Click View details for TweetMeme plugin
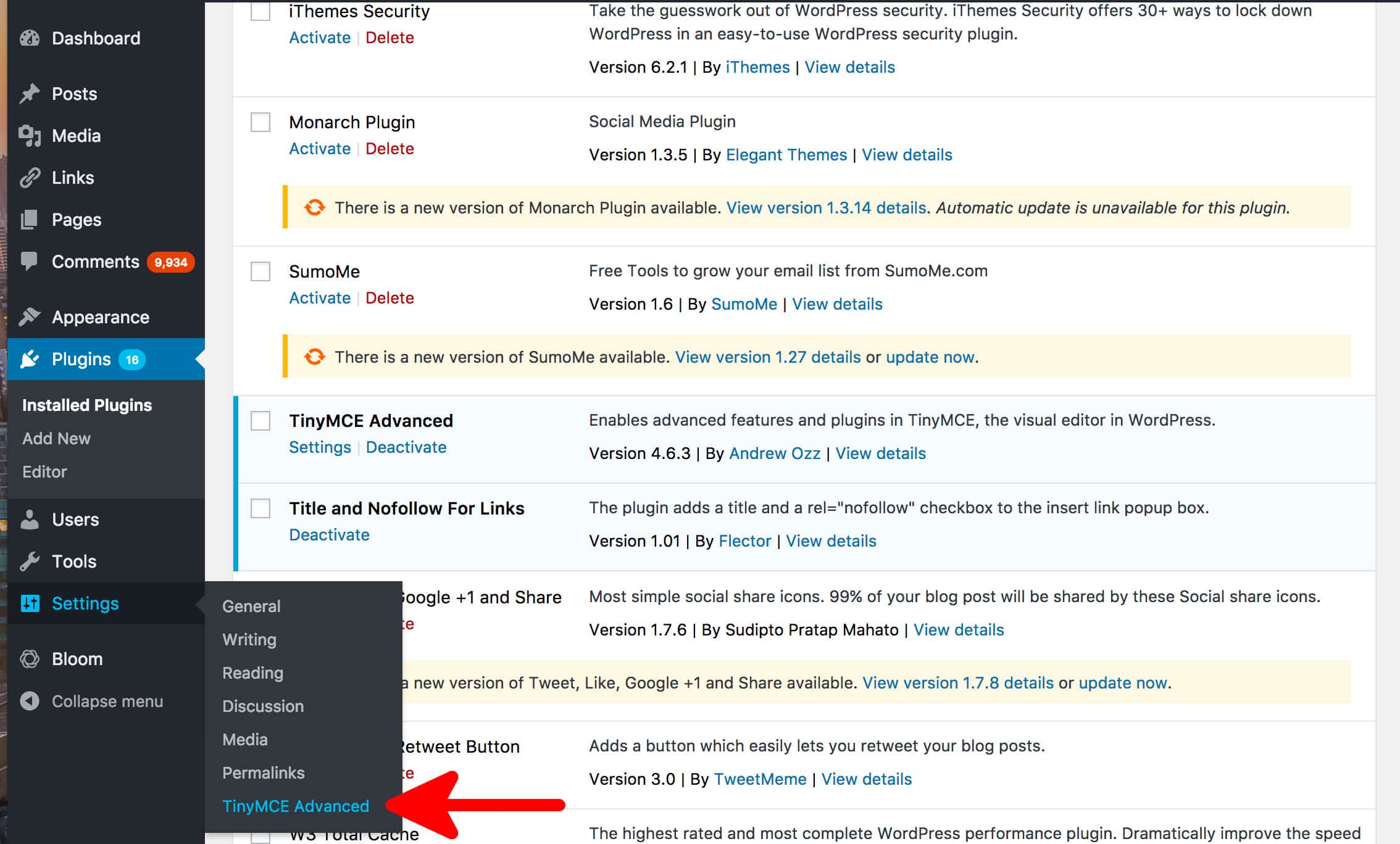1400x844 pixels. tap(867, 779)
